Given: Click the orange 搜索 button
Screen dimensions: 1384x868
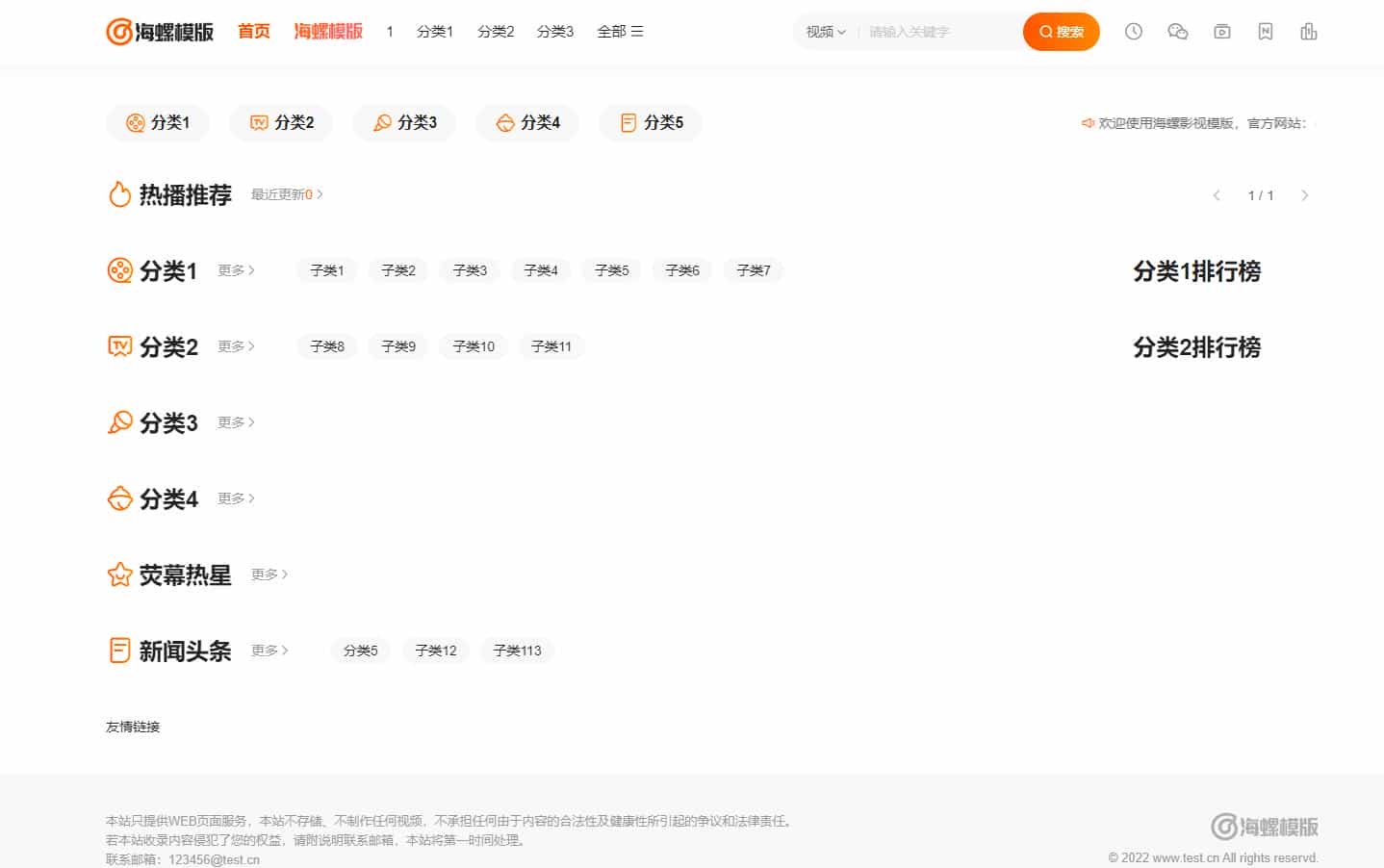Looking at the screenshot, I should (x=1062, y=32).
